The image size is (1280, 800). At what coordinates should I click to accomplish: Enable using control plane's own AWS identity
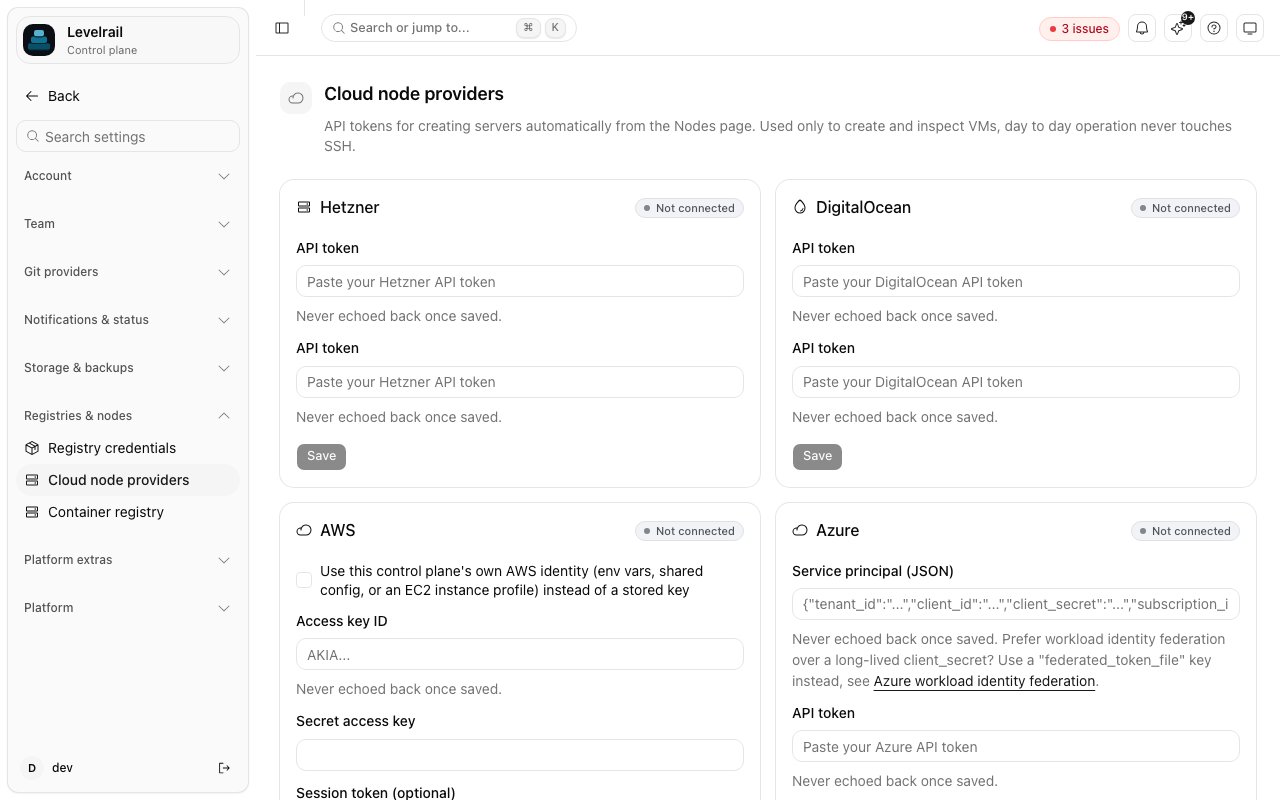[x=304, y=580]
